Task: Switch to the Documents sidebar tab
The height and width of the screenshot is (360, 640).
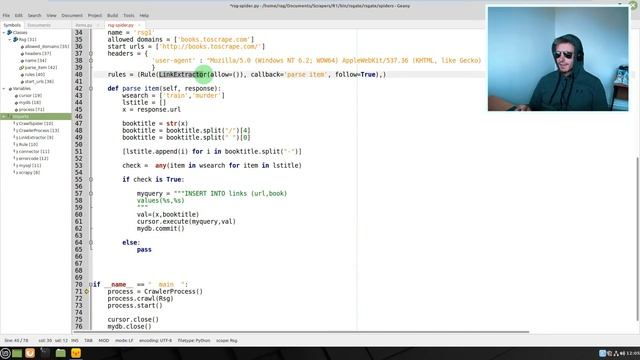Action: click(39, 25)
